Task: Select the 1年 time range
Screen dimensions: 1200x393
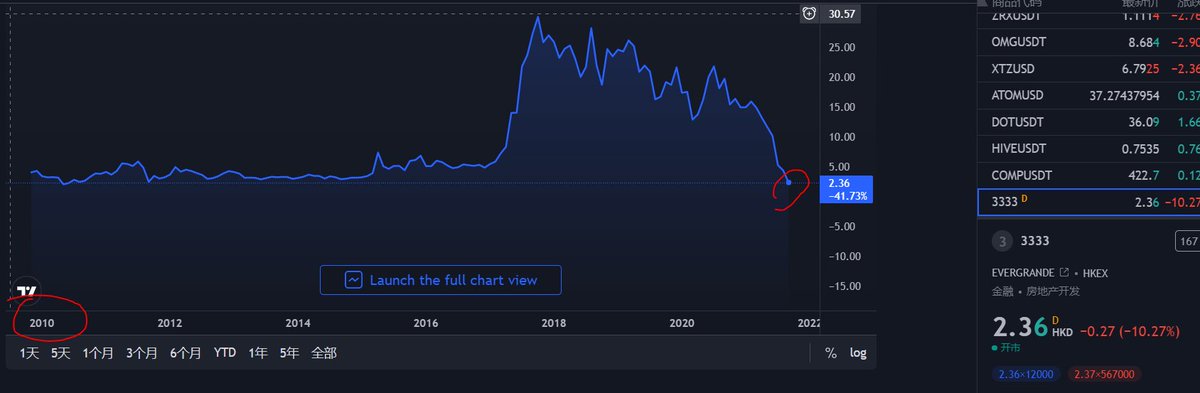Action: 258,353
